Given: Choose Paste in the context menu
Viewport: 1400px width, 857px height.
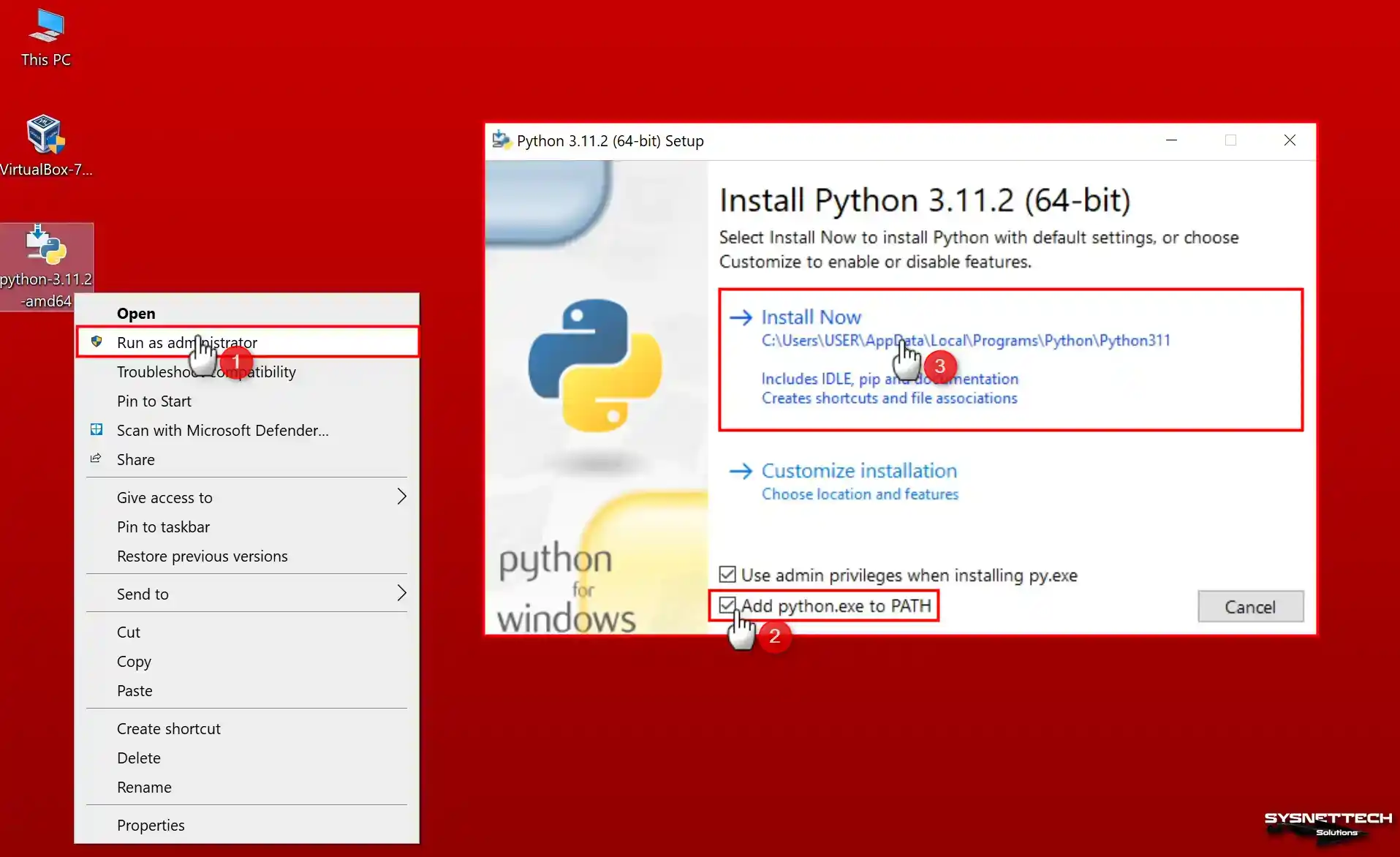Looking at the screenshot, I should [x=247, y=690].
